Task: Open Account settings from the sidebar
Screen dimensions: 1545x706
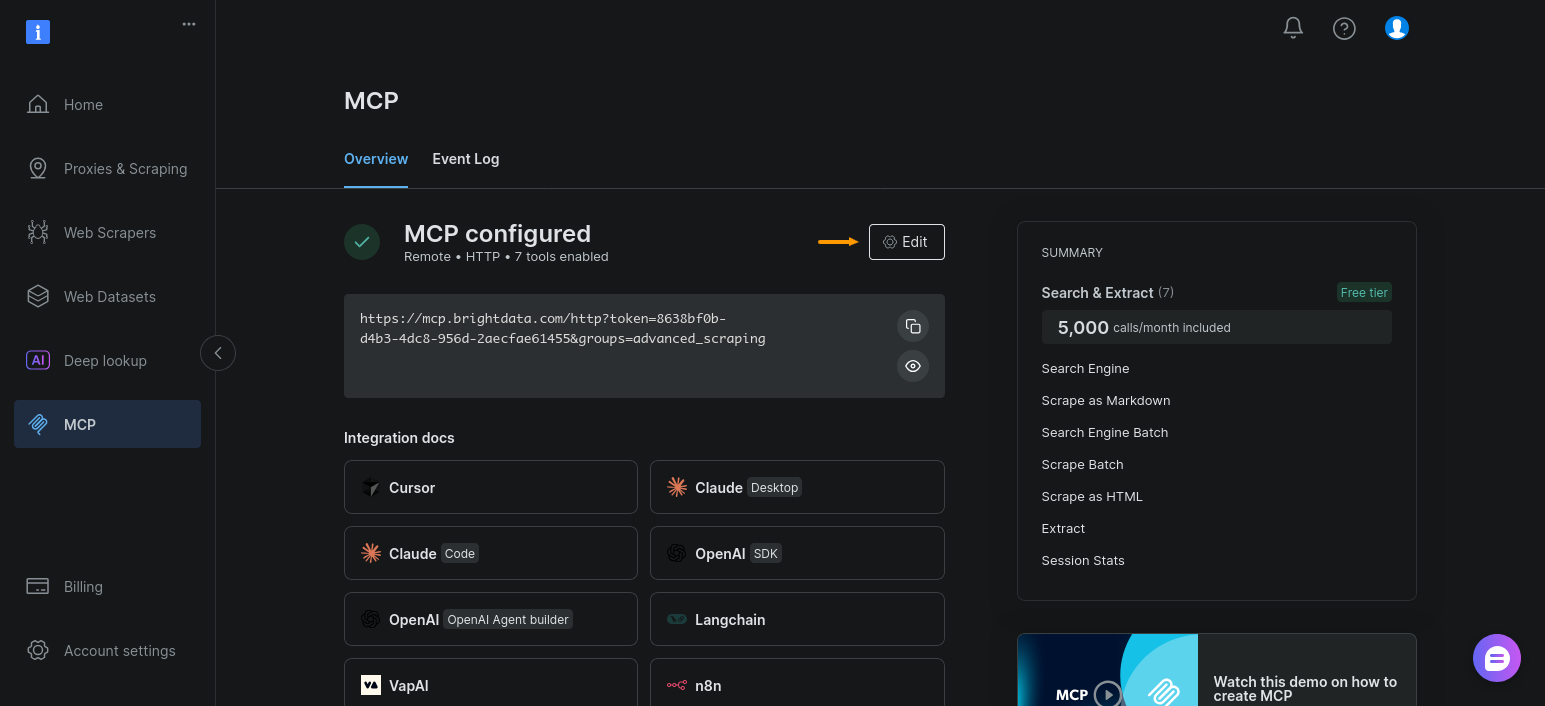Action: 38,650
